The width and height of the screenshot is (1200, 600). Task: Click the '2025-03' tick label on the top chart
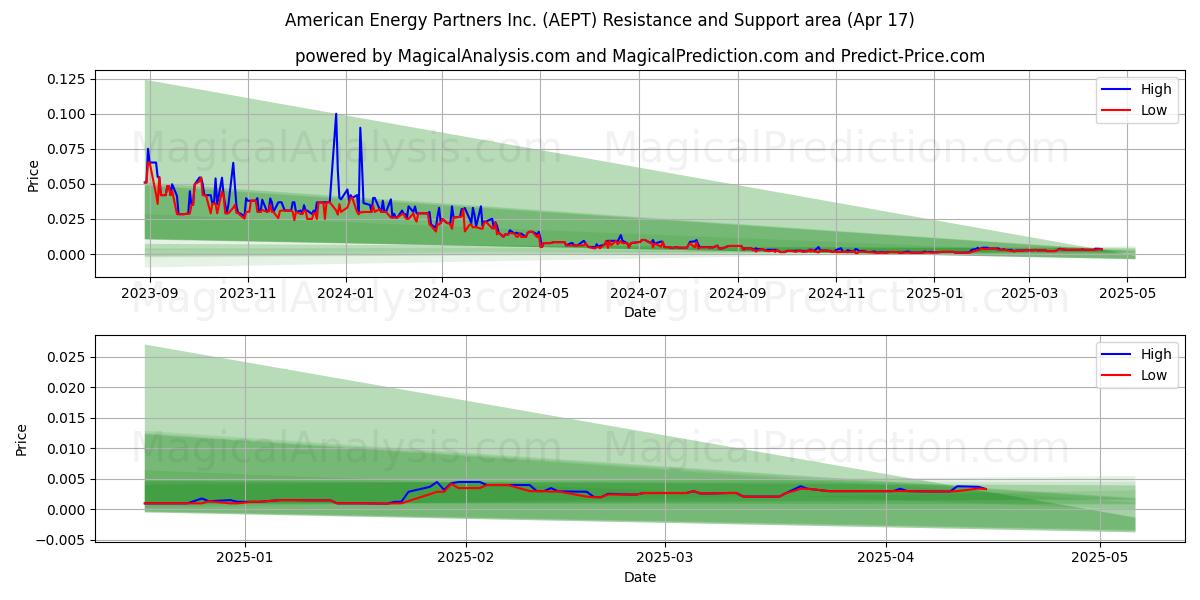(1029, 293)
